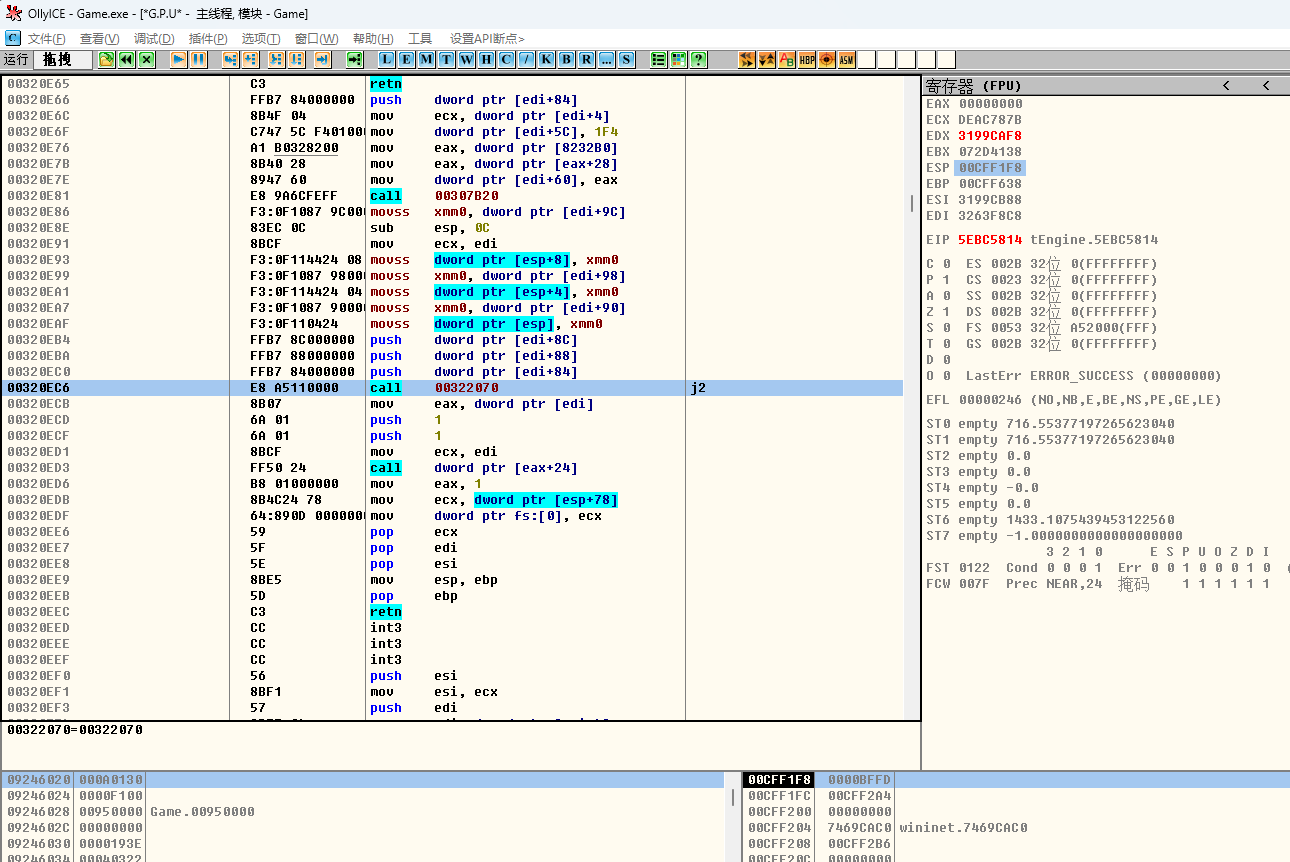Click the debugging options list icon
Image resolution: width=1290 pixels, height=862 pixels.
click(x=658, y=59)
